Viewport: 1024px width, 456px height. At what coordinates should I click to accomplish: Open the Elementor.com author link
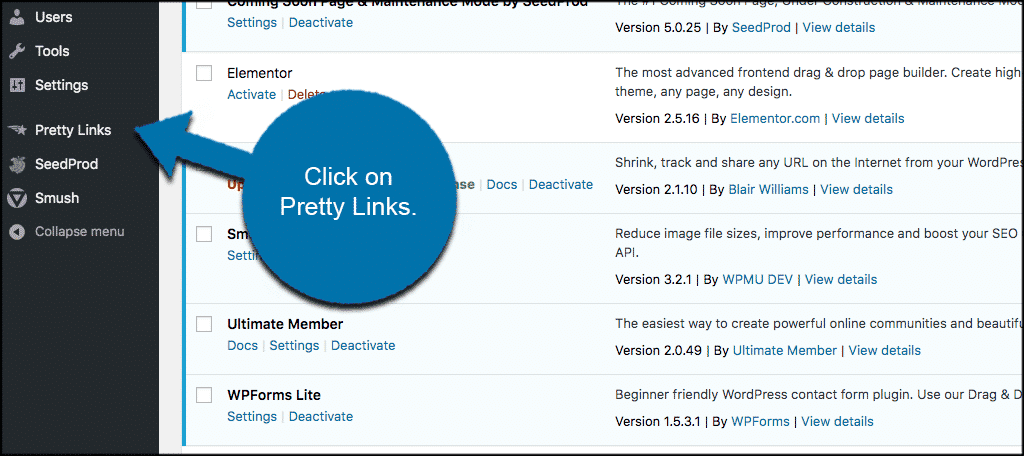[775, 118]
